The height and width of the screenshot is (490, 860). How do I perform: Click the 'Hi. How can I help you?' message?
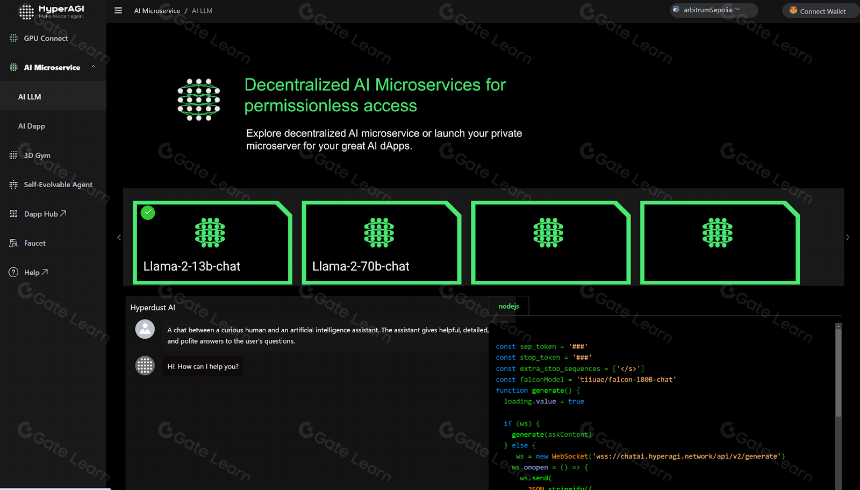click(203, 366)
